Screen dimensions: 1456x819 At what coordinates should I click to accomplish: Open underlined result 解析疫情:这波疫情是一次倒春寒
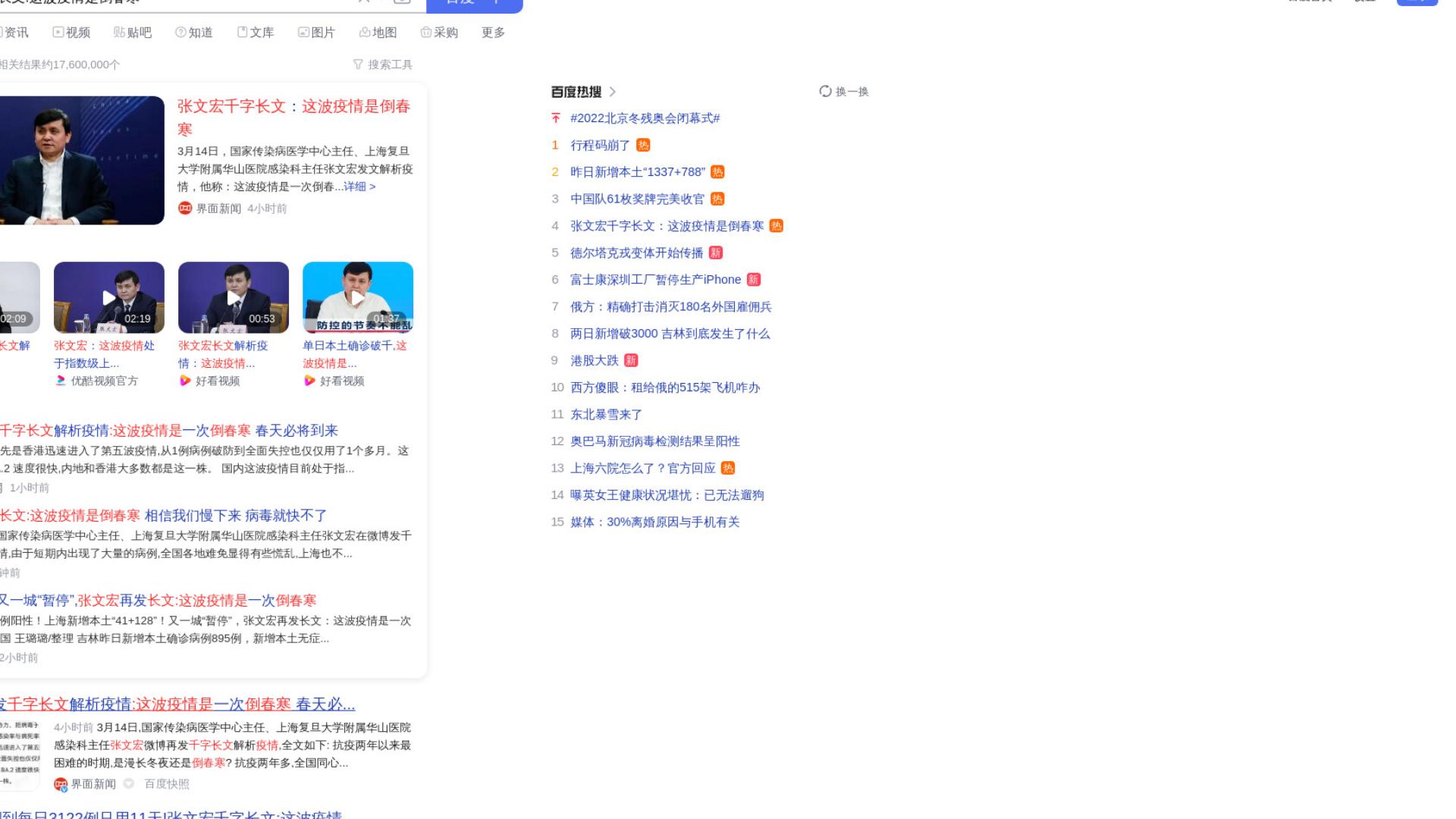click(177, 704)
